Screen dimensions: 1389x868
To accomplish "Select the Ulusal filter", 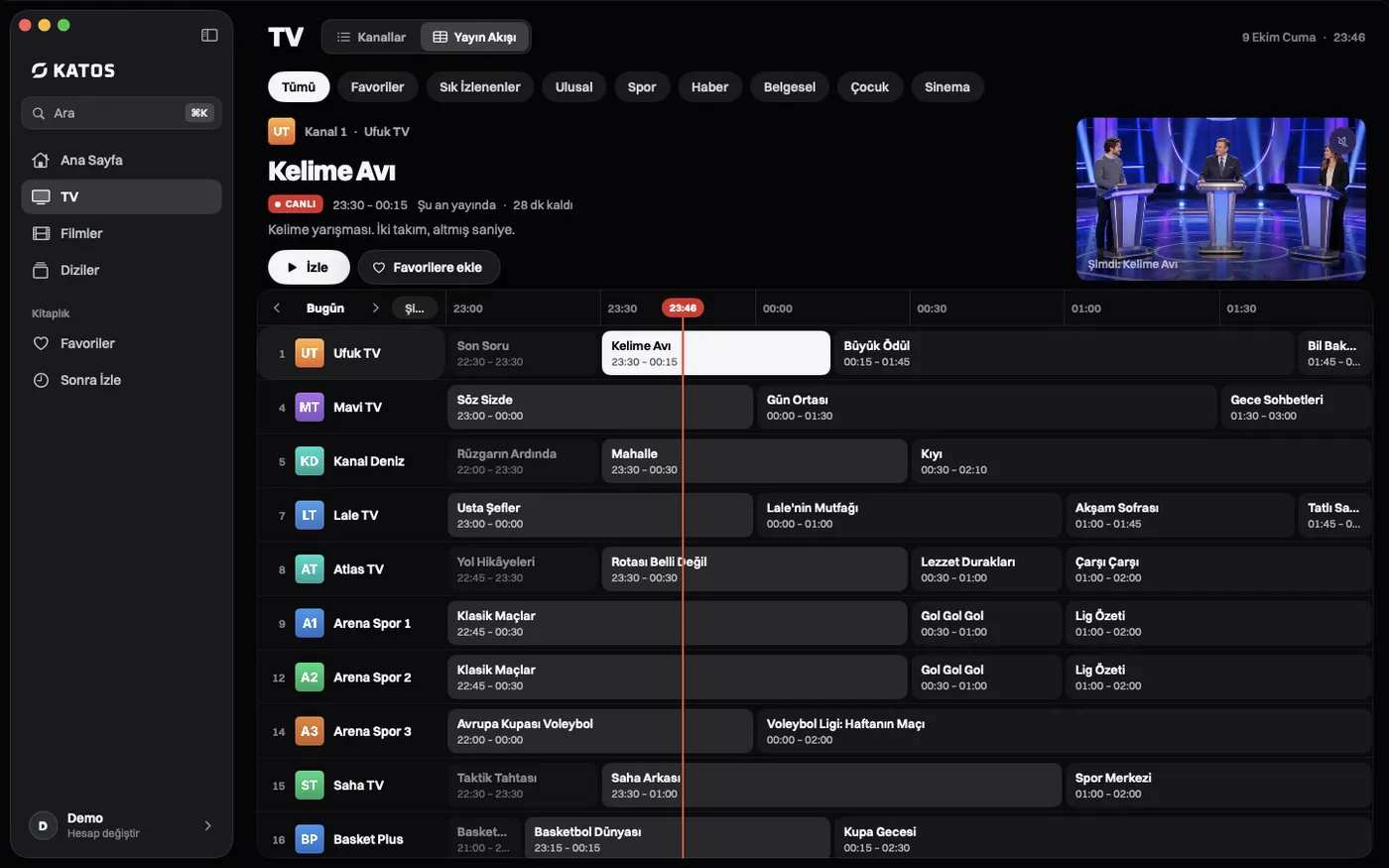I will pyautogui.click(x=573, y=87).
